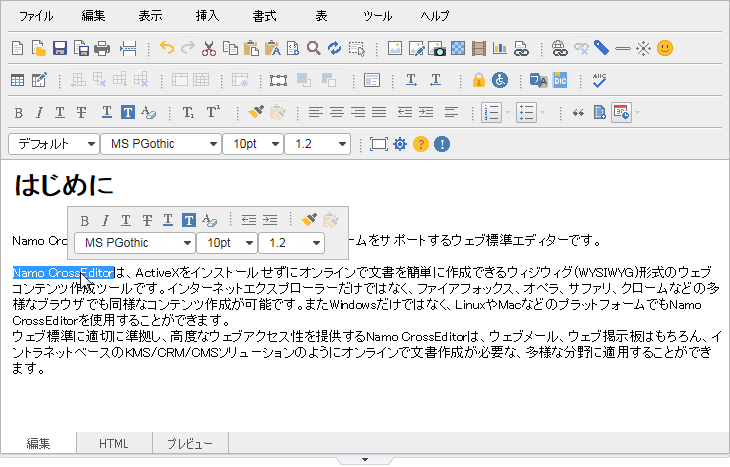Open editor settings gear icon
This screenshot has height=467, width=730.
click(x=400, y=144)
